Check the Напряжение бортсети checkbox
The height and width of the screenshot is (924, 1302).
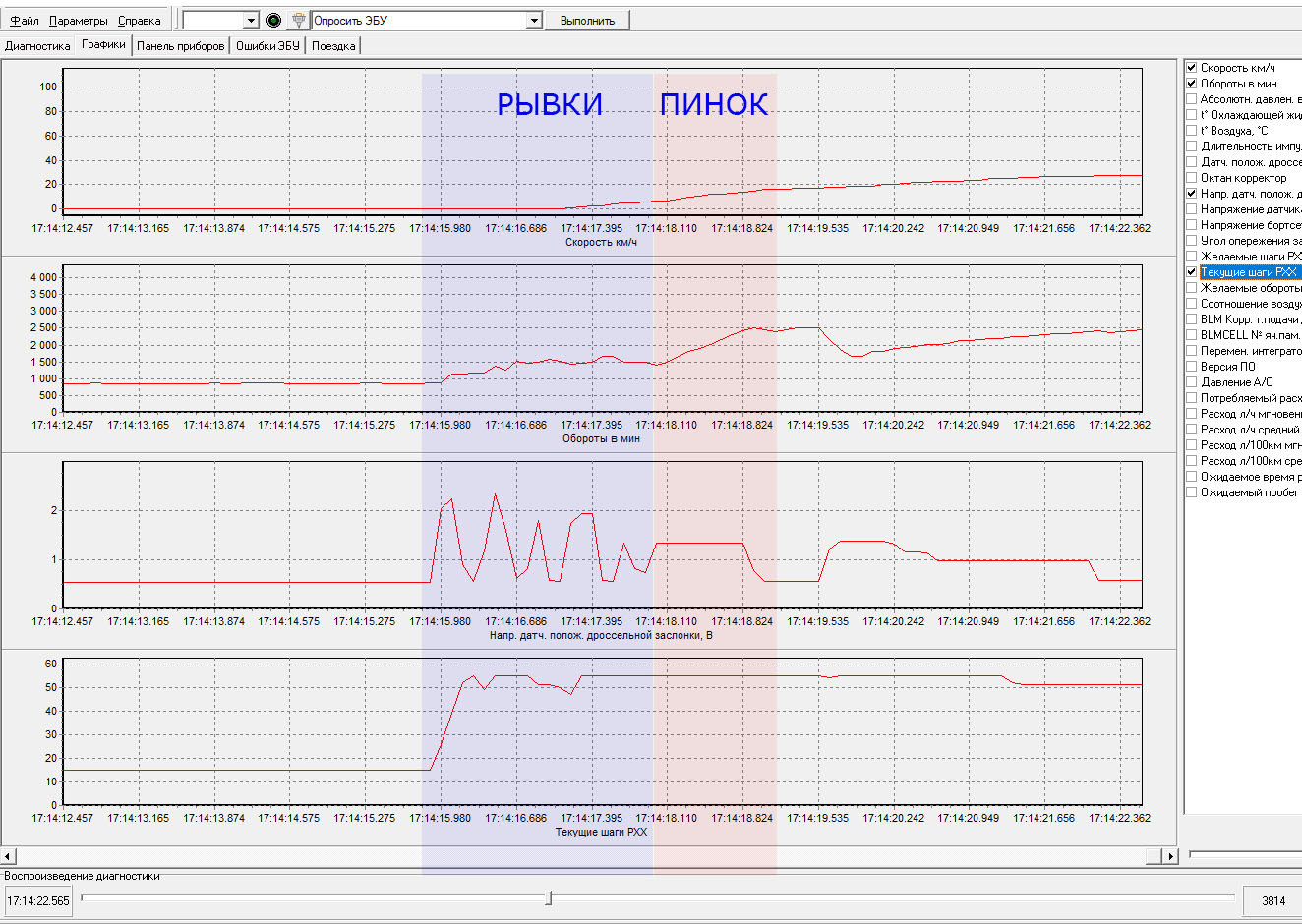1191,225
